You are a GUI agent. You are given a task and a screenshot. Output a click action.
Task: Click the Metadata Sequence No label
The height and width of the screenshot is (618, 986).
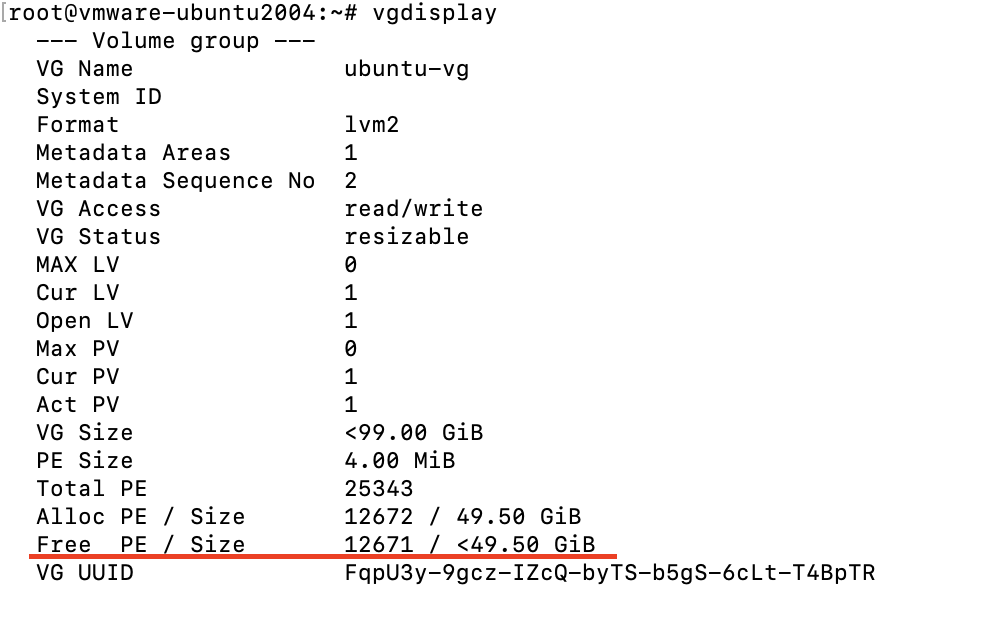pos(175,181)
